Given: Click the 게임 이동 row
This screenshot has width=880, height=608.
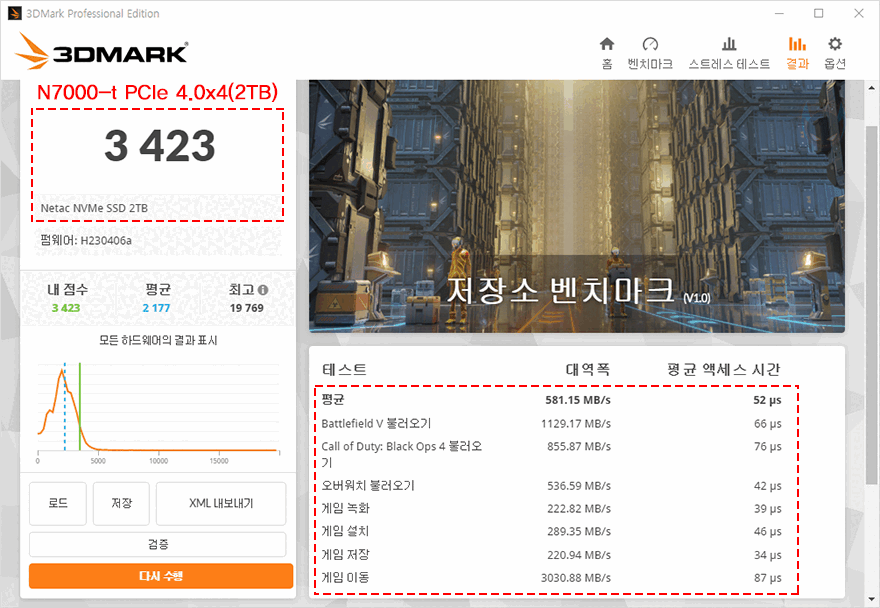Looking at the screenshot, I should tap(551, 578).
